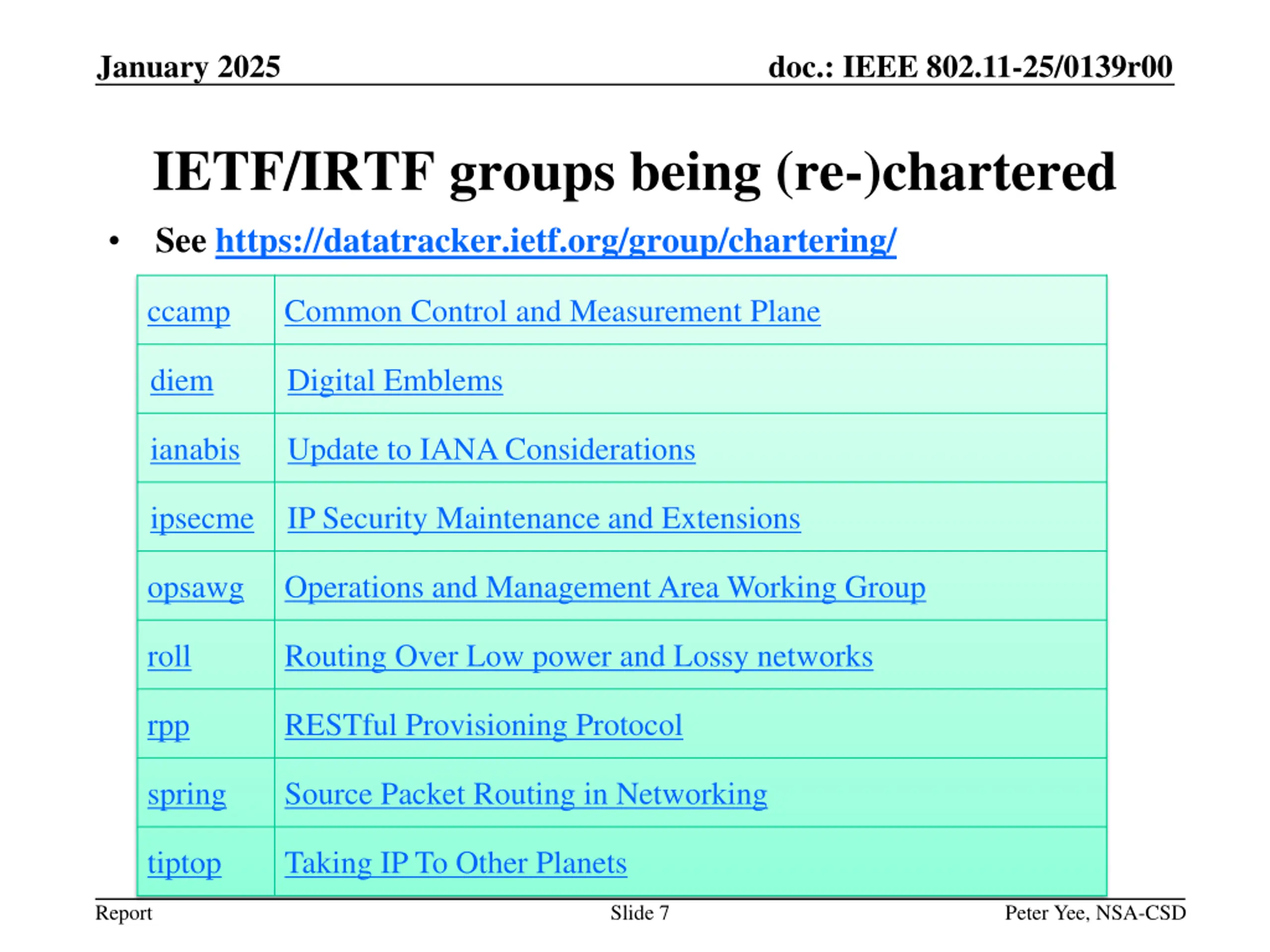Click the opsawg group link
The image size is (1270, 952).
point(195,588)
